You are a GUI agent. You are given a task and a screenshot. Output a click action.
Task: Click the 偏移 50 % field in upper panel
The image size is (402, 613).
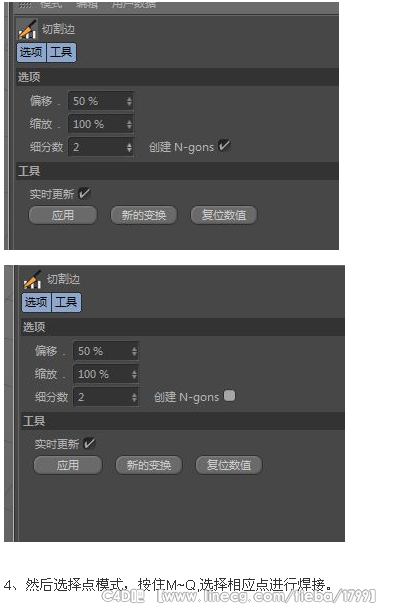[101, 101]
